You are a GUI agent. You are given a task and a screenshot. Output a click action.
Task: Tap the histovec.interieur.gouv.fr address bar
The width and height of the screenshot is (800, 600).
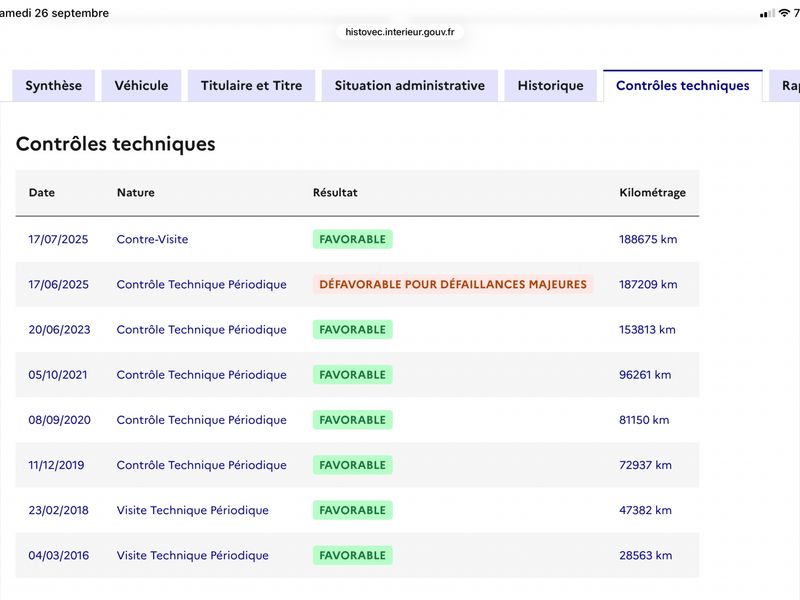click(x=399, y=32)
